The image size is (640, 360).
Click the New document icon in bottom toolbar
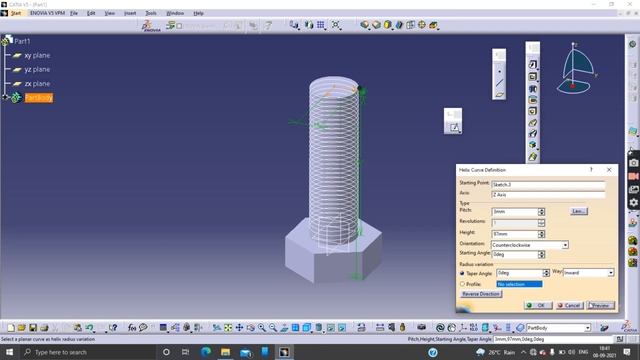(x=11, y=328)
